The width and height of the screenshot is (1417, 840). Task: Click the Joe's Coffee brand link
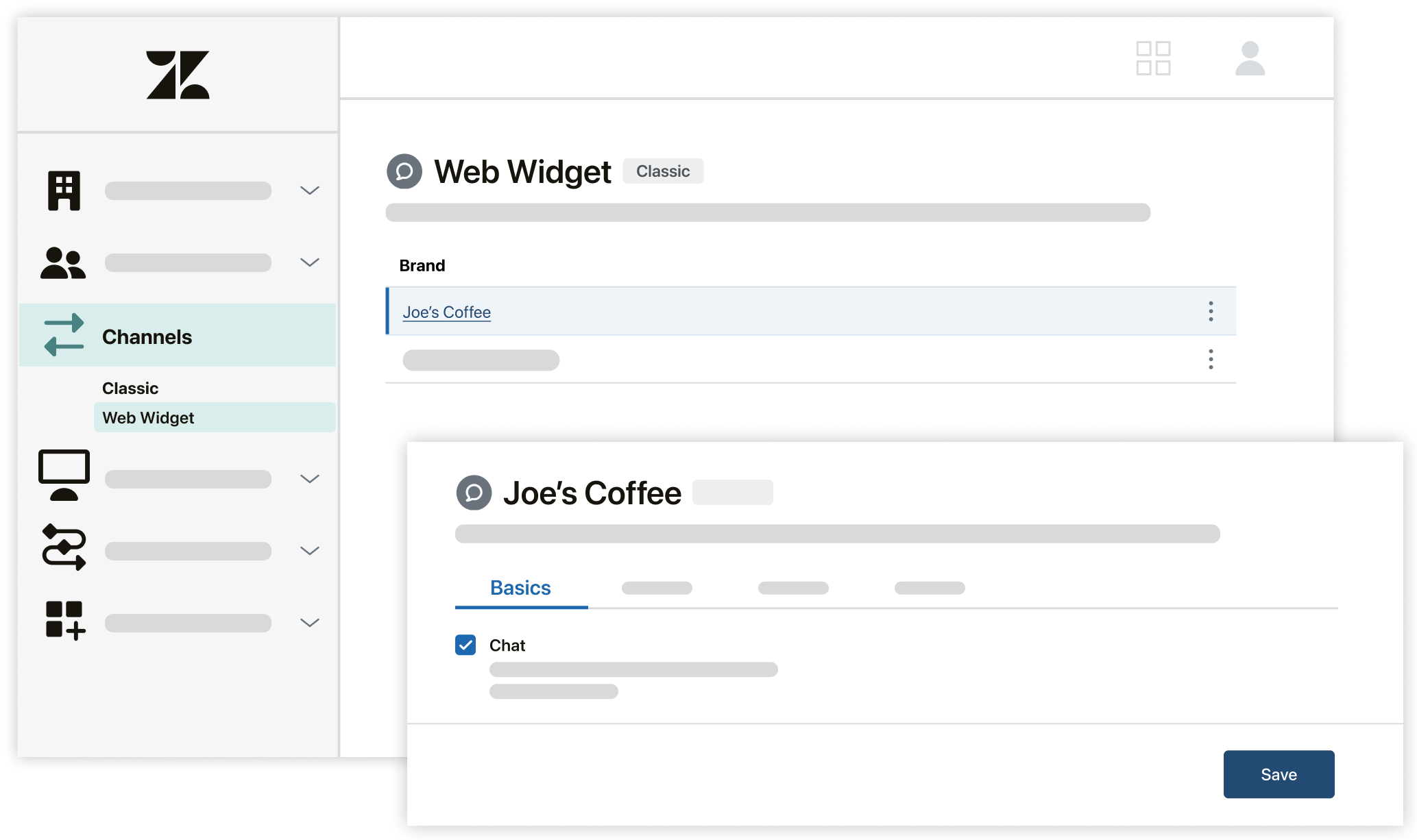[x=447, y=311]
